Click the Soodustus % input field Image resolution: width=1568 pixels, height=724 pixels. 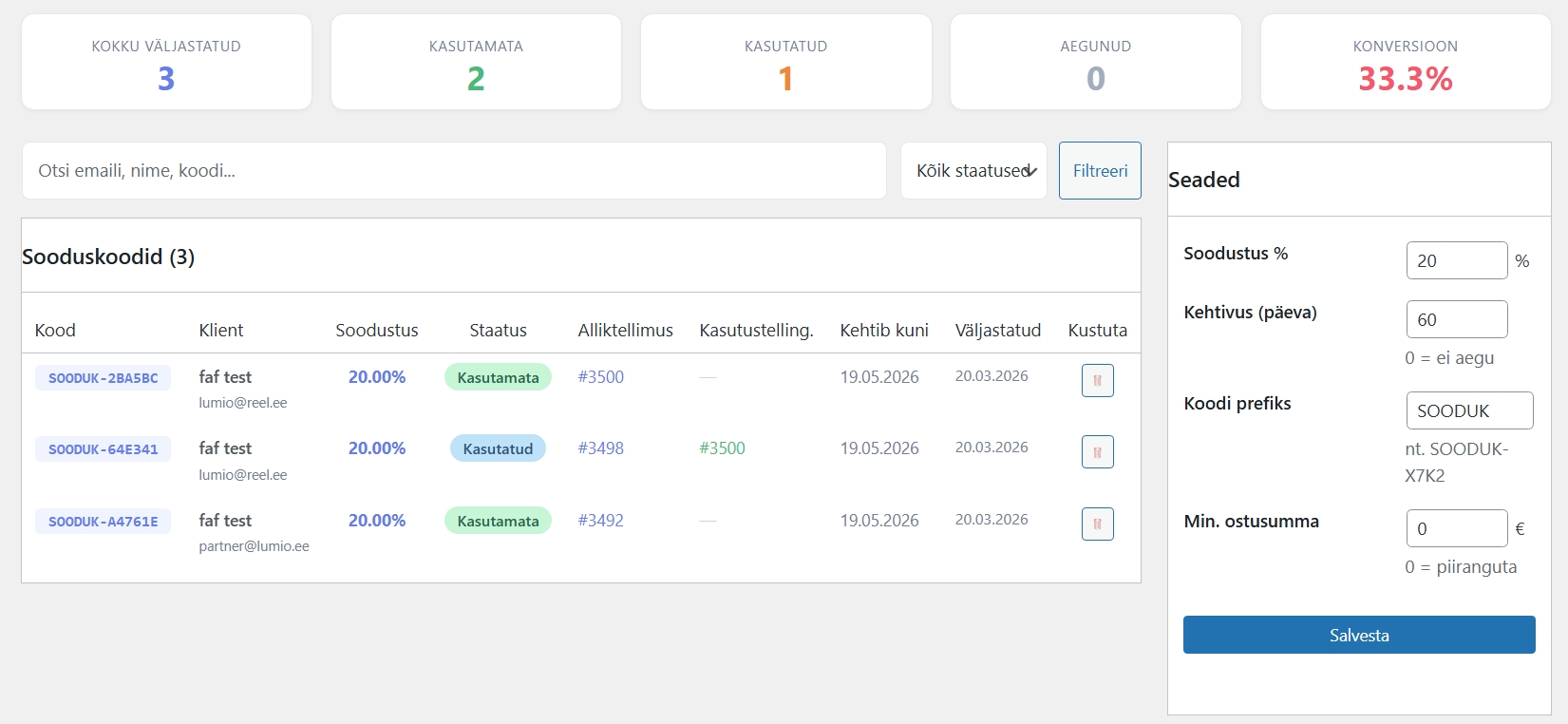(x=1456, y=260)
